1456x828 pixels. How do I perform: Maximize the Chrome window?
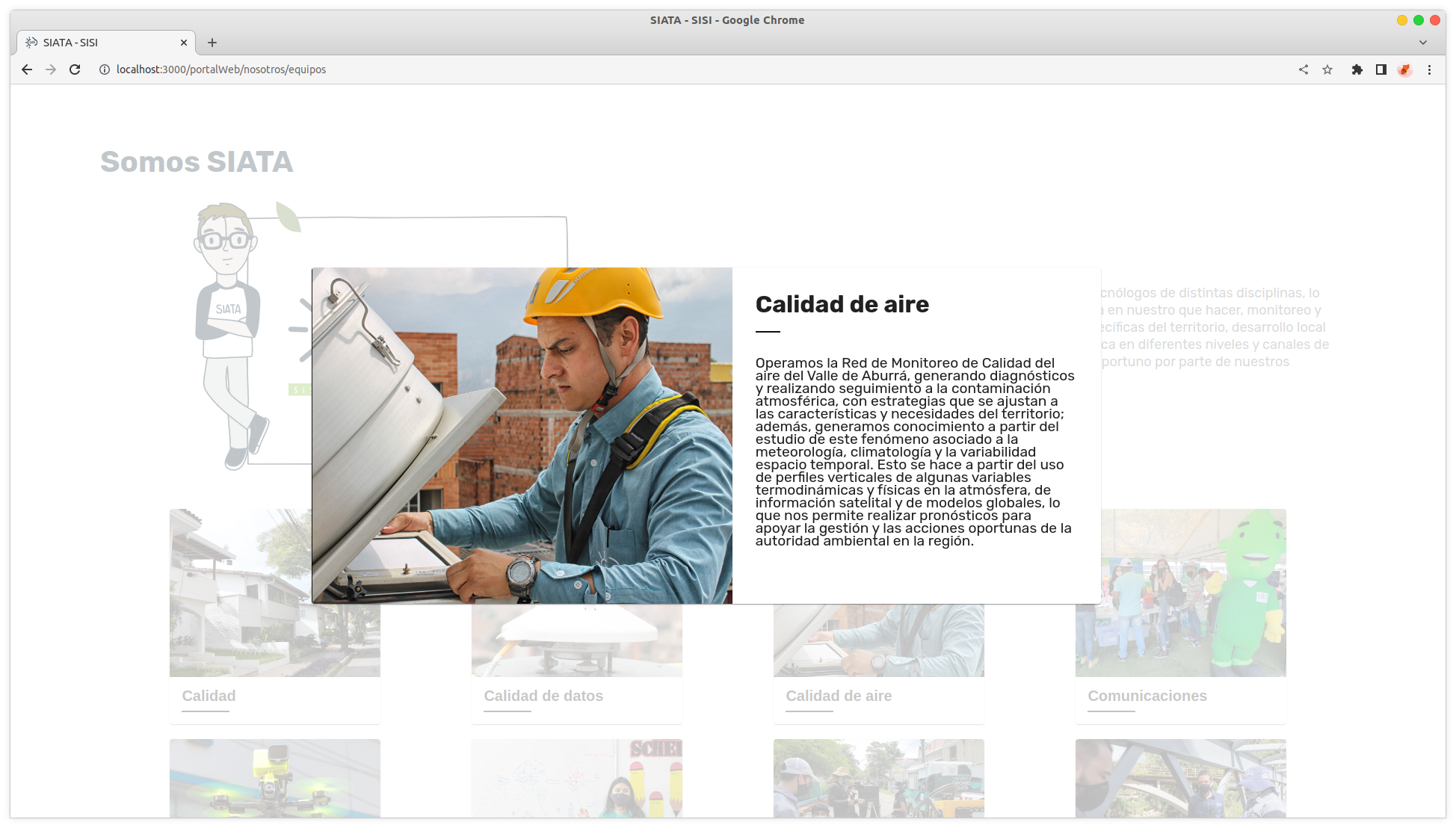[1419, 20]
